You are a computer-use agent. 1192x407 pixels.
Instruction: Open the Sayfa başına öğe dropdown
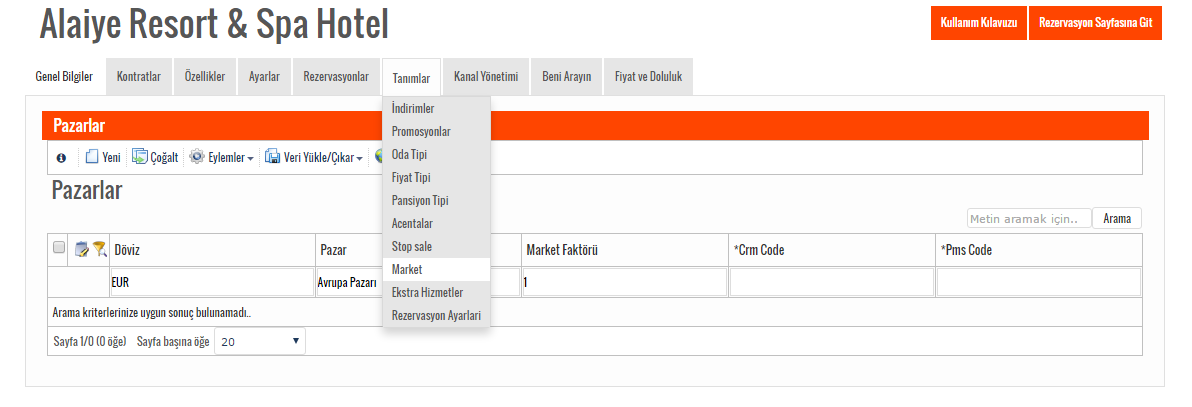tap(260, 342)
